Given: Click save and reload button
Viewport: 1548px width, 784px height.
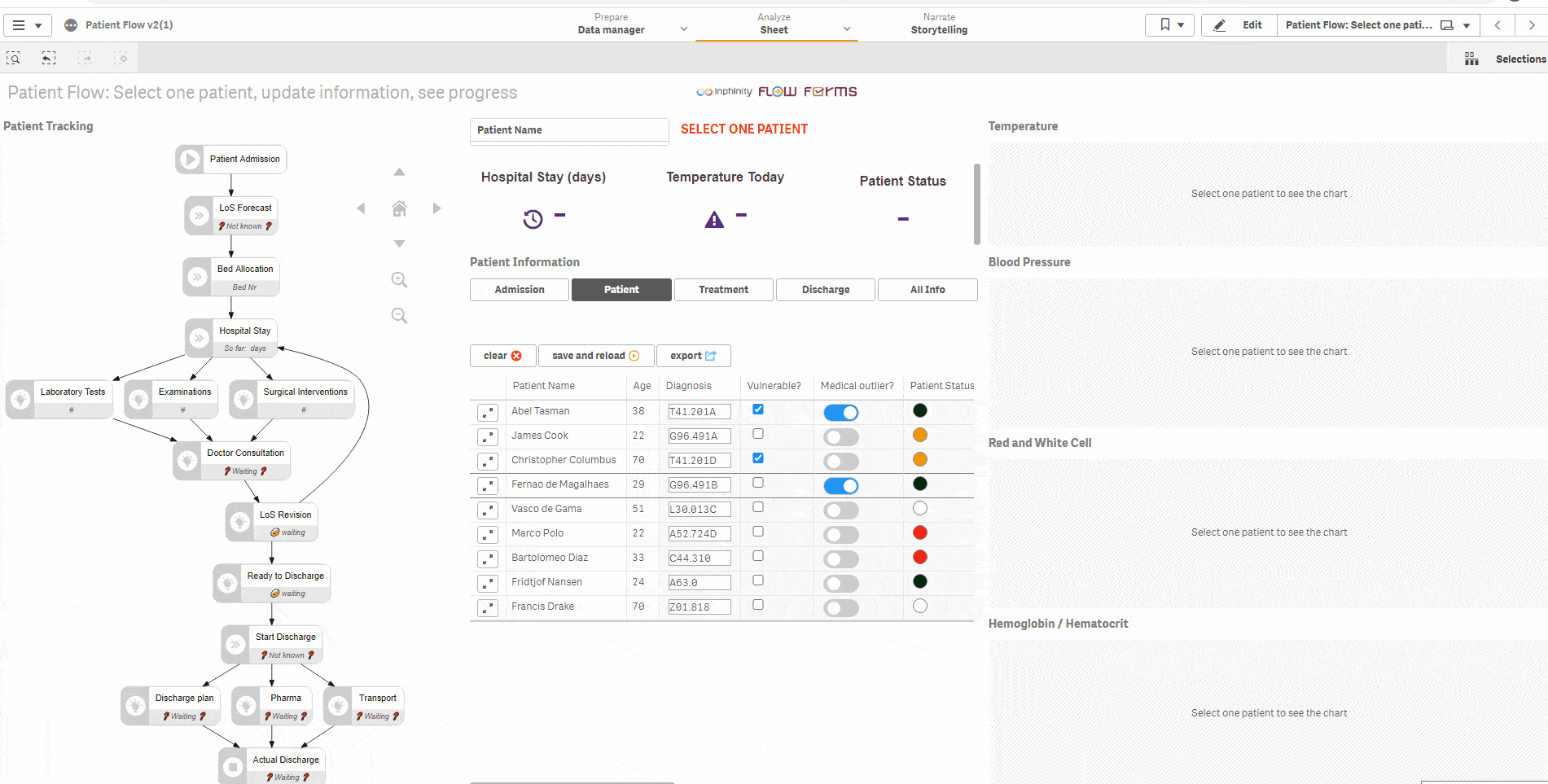Looking at the screenshot, I should pos(595,356).
